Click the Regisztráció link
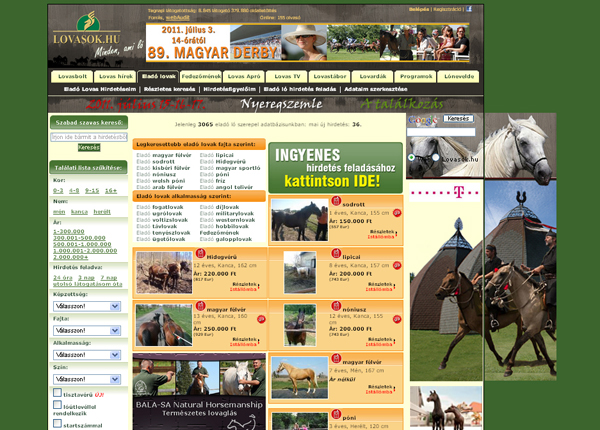 click(447, 9)
